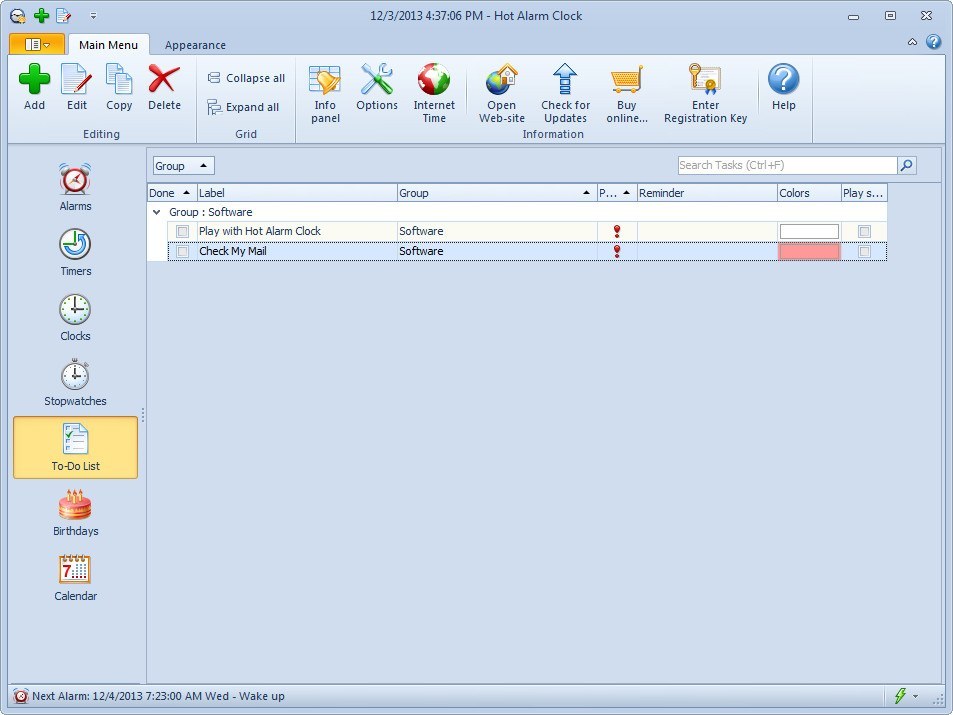Mark 'Play with Hot Alarm Clock' done
This screenshot has width=953, height=715.
pos(182,231)
